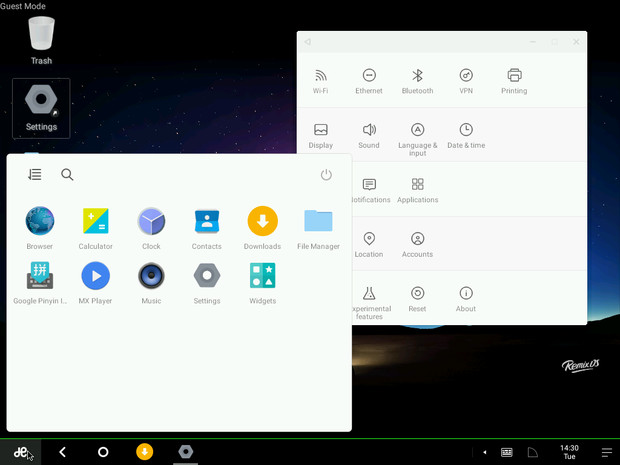Image resolution: width=620 pixels, height=465 pixels.
Task: Open the Browser app
Action: coord(40,221)
